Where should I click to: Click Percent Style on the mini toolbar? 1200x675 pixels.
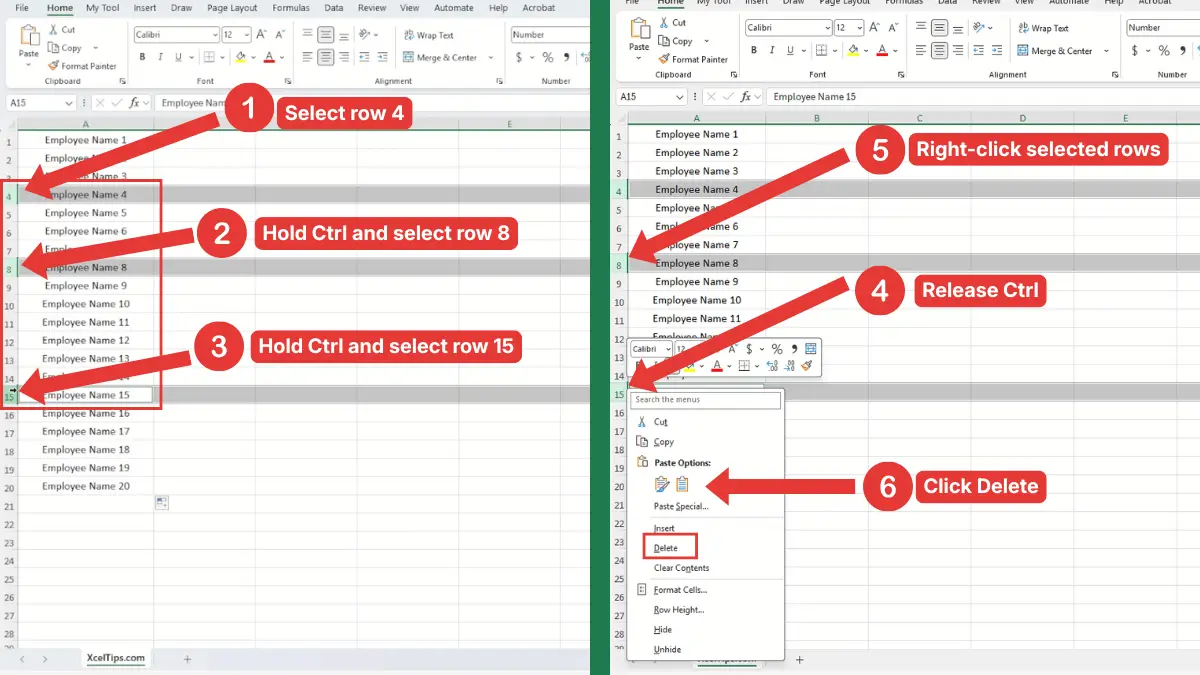(x=777, y=349)
